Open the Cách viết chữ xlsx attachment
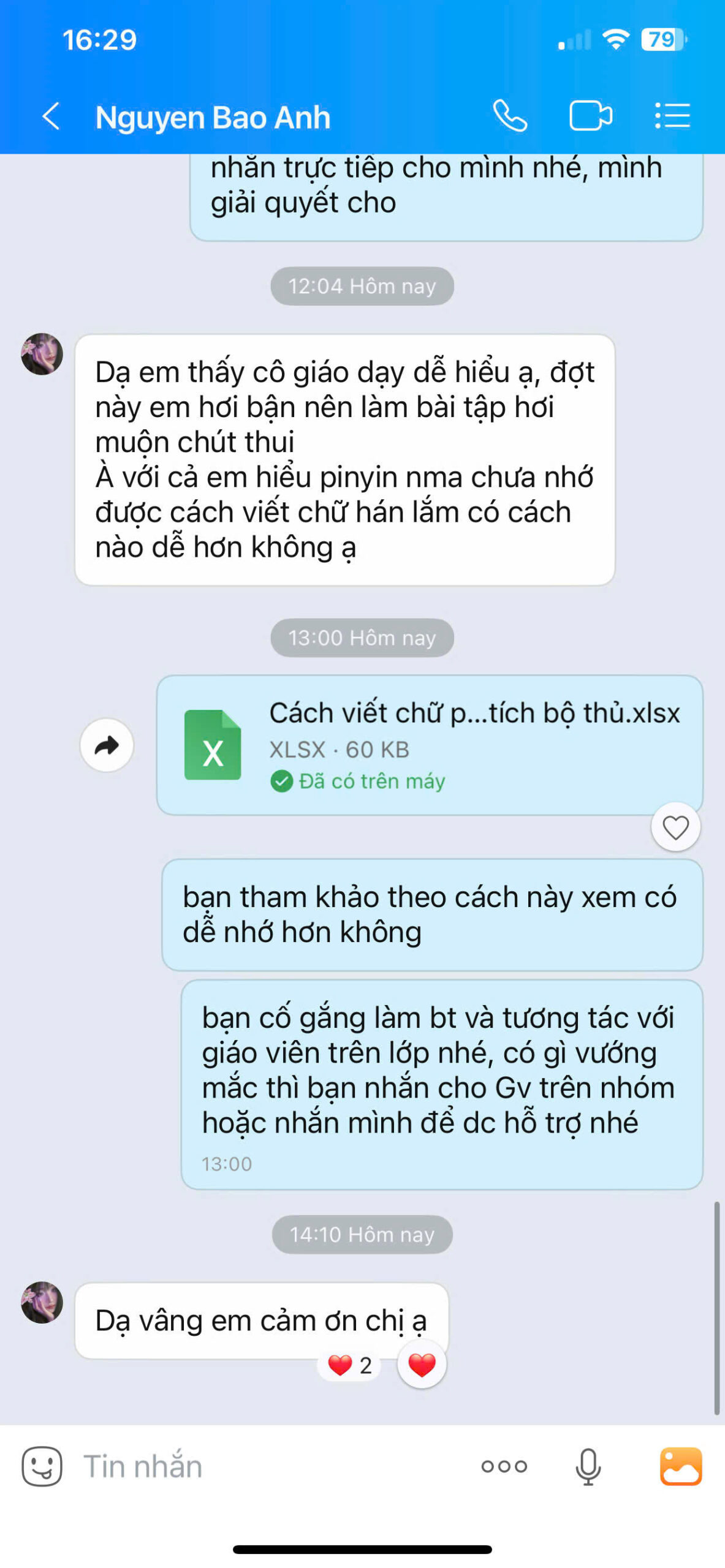The height and width of the screenshot is (1568, 725). [430, 745]
